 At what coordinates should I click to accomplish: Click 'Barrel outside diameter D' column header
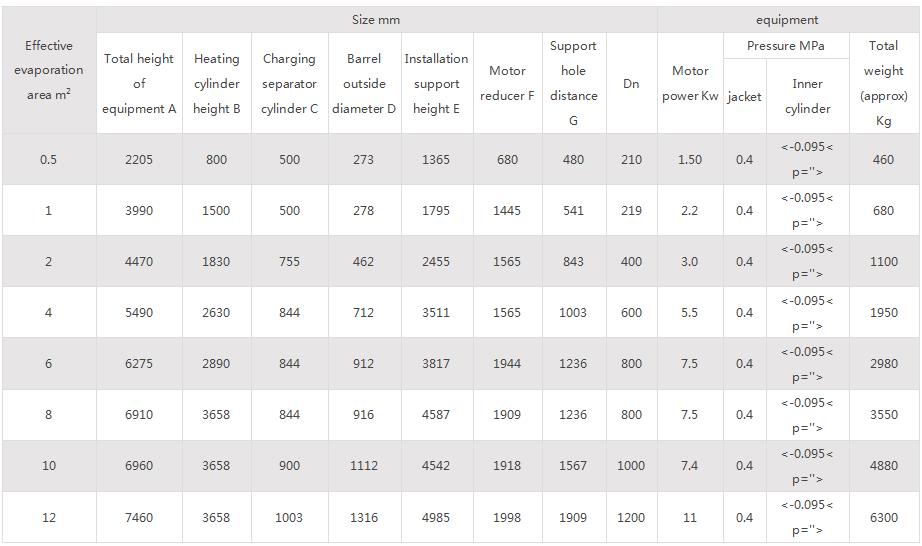tap(364, 84)
